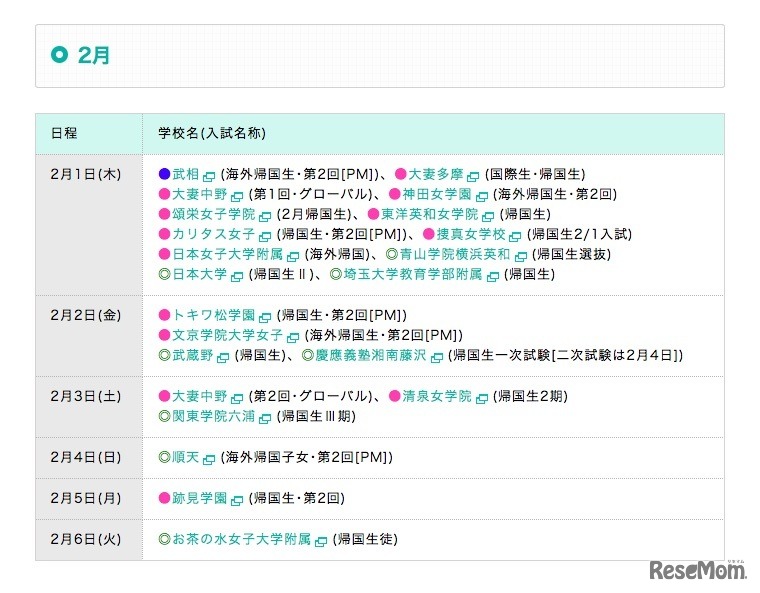Viewport: 760px width, 593px height.
Task: Click external-link icon beside 慶應義塾湘南藤沢
Action: coord(437,357)
